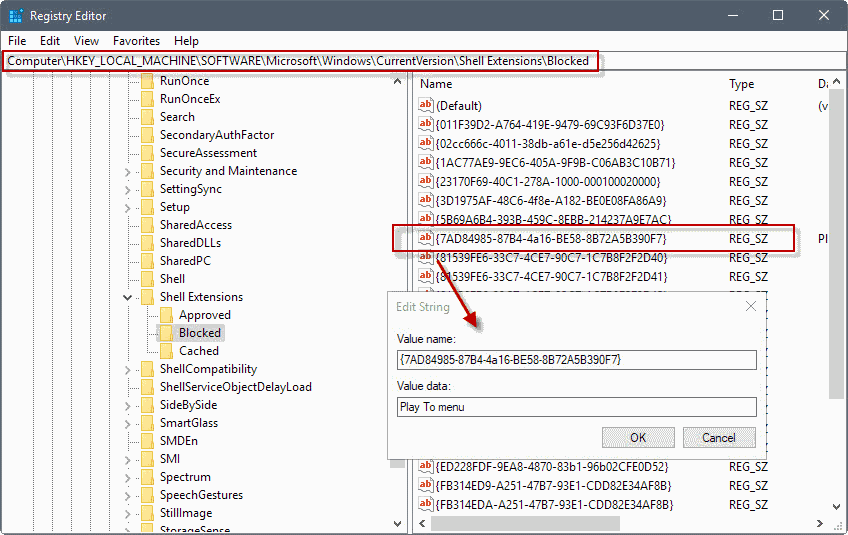Select value {81539FE6-33C7-4CE7-90C7-1C7B8F2F2D40}
This screenshot has width=848, height=535.
tap(551, 257)
